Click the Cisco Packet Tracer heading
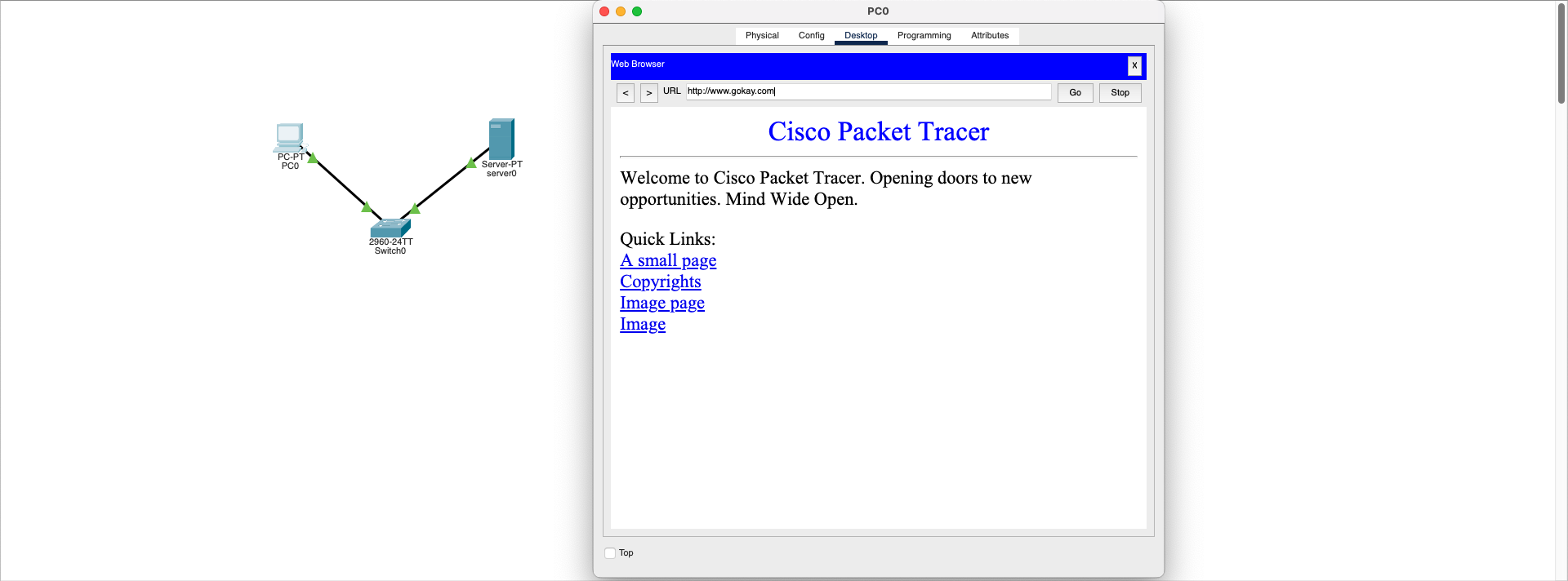Image resolution: width=1568 pixels, height=581 pixels. 879,131
